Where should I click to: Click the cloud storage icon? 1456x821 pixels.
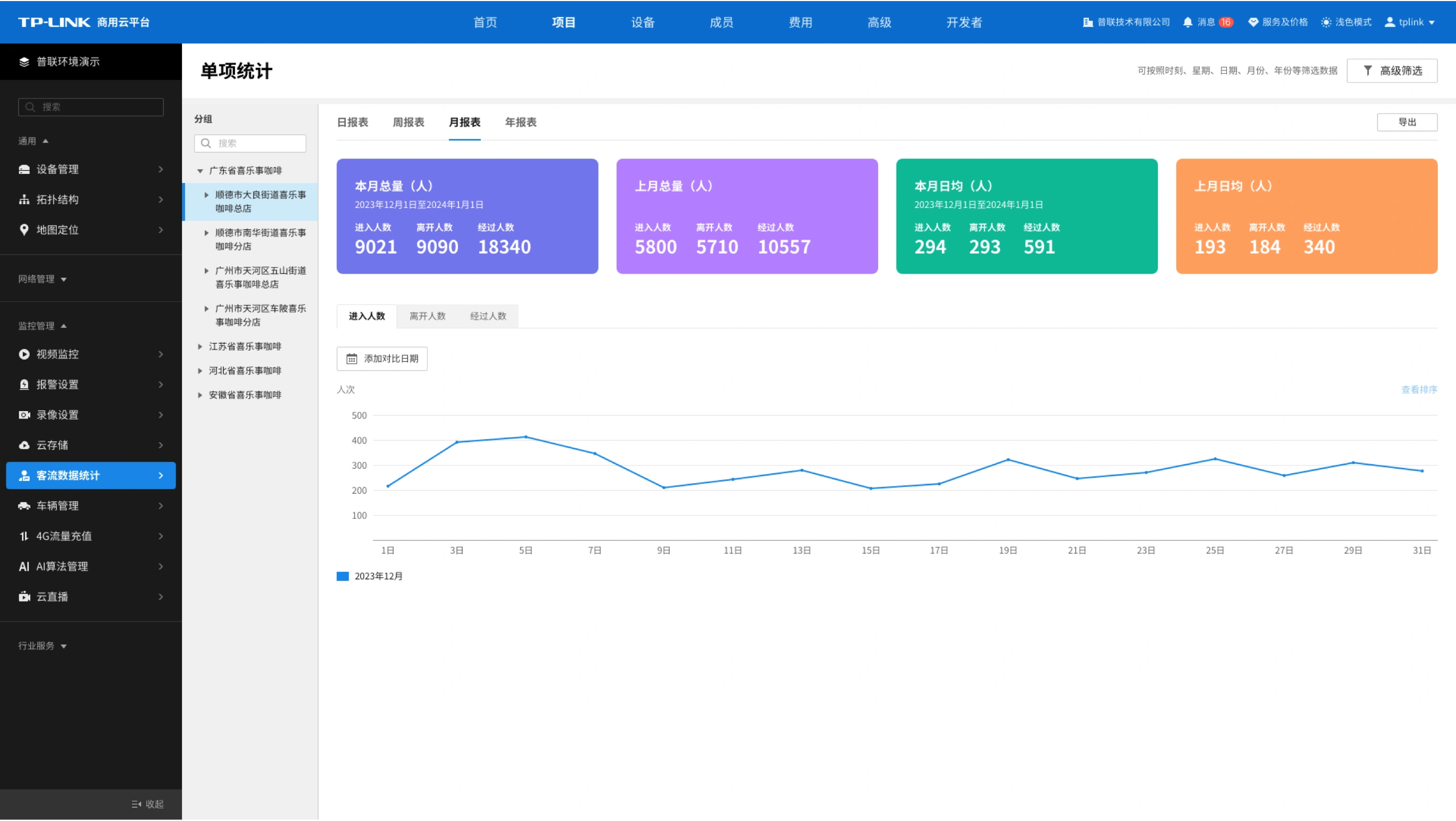coord(24,446)
